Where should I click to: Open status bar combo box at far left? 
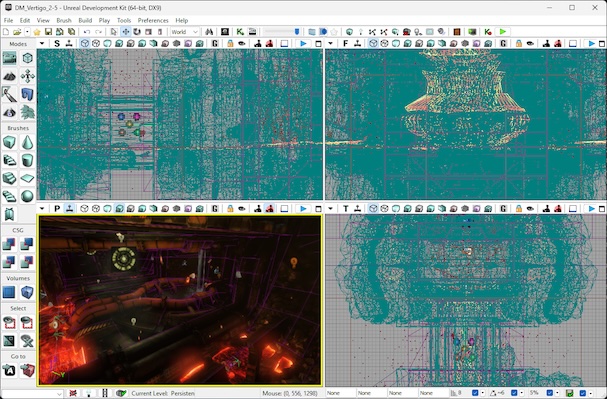pyautogui.click(x=32, y=394)
